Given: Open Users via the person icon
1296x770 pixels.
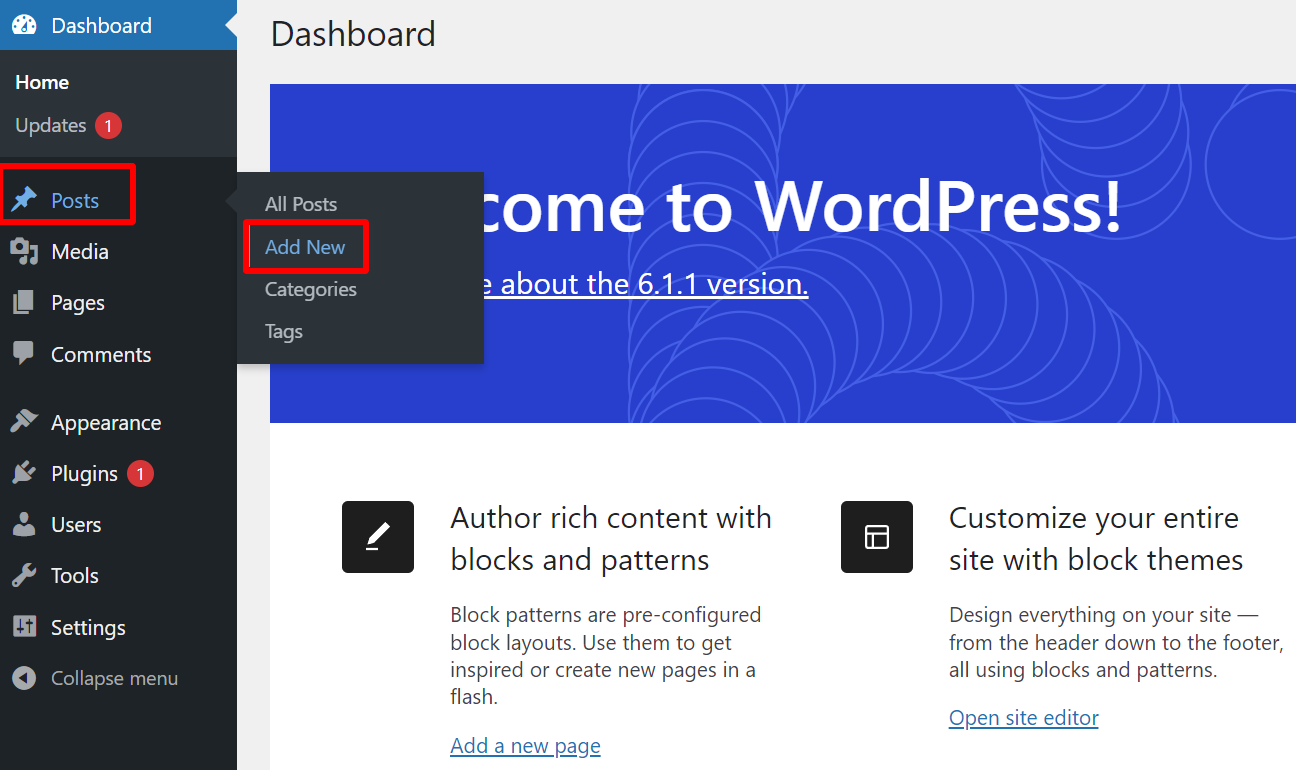Looking at the screenshot, I should pos(25,524).
